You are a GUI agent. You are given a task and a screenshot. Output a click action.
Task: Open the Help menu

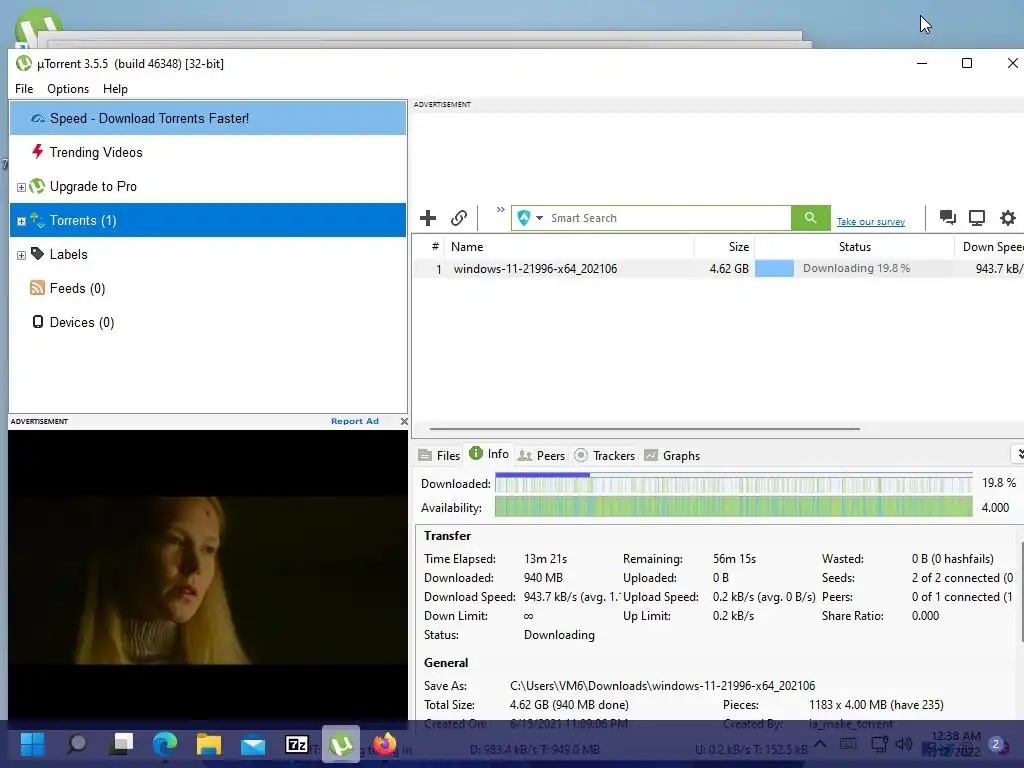[x=116, y=89]
